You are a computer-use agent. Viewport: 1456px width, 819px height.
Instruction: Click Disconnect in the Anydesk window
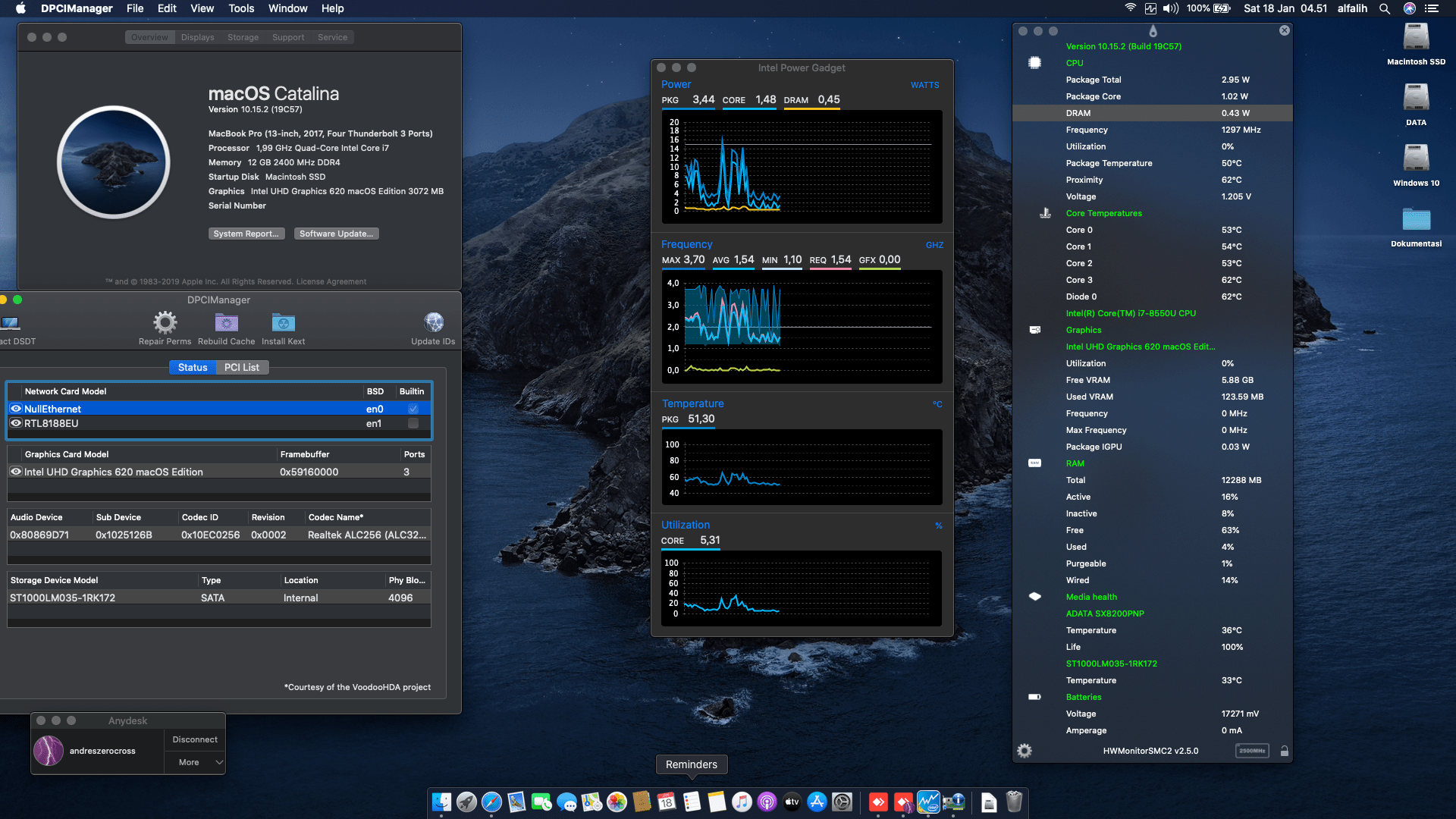[195, 739]
